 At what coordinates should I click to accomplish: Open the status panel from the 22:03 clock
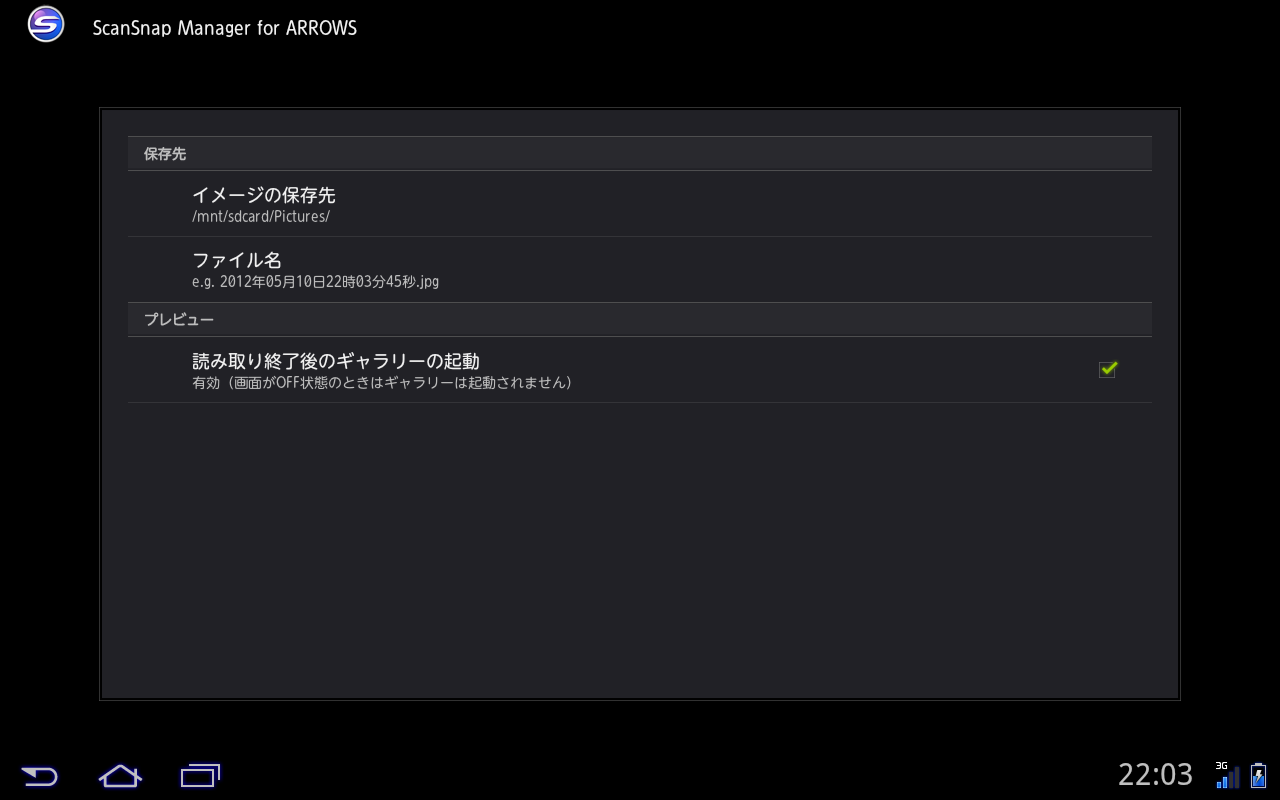1155,775
